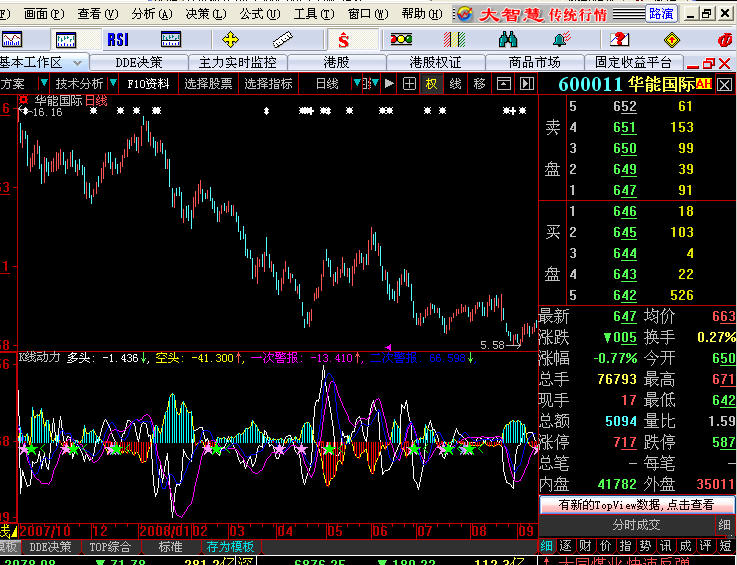Close the 600011 quote panel with X box
737x565 pixels.
click(724, 85)
